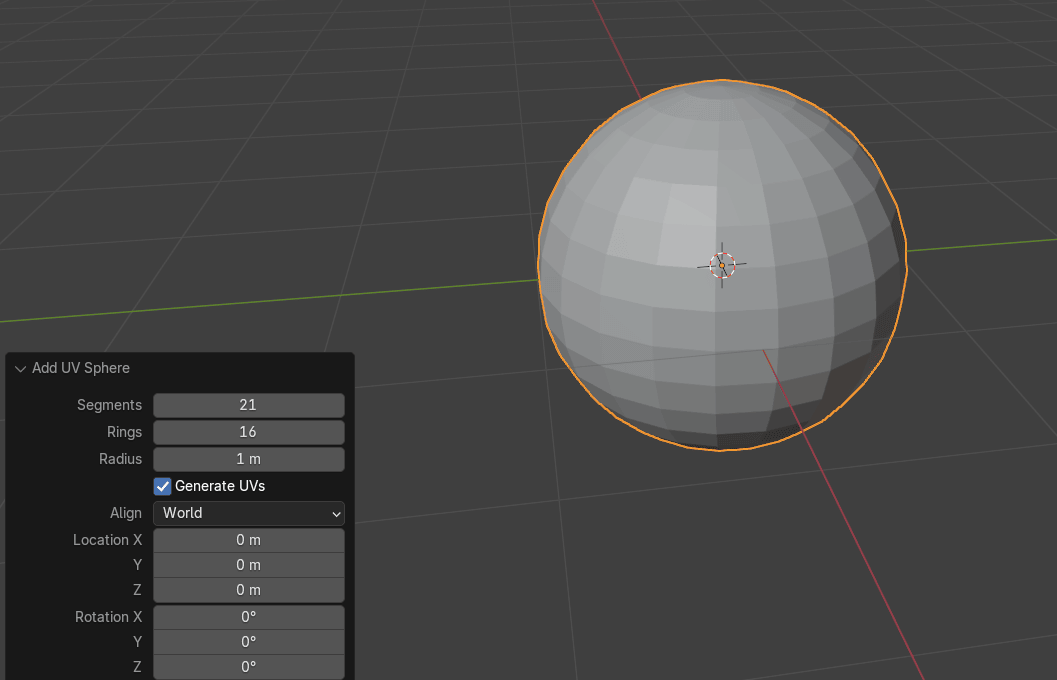This screenshot has height=680, width=1057.
Task: Click the Generate UVs label text
Action: pyautogui.click(x=220, y=486)
